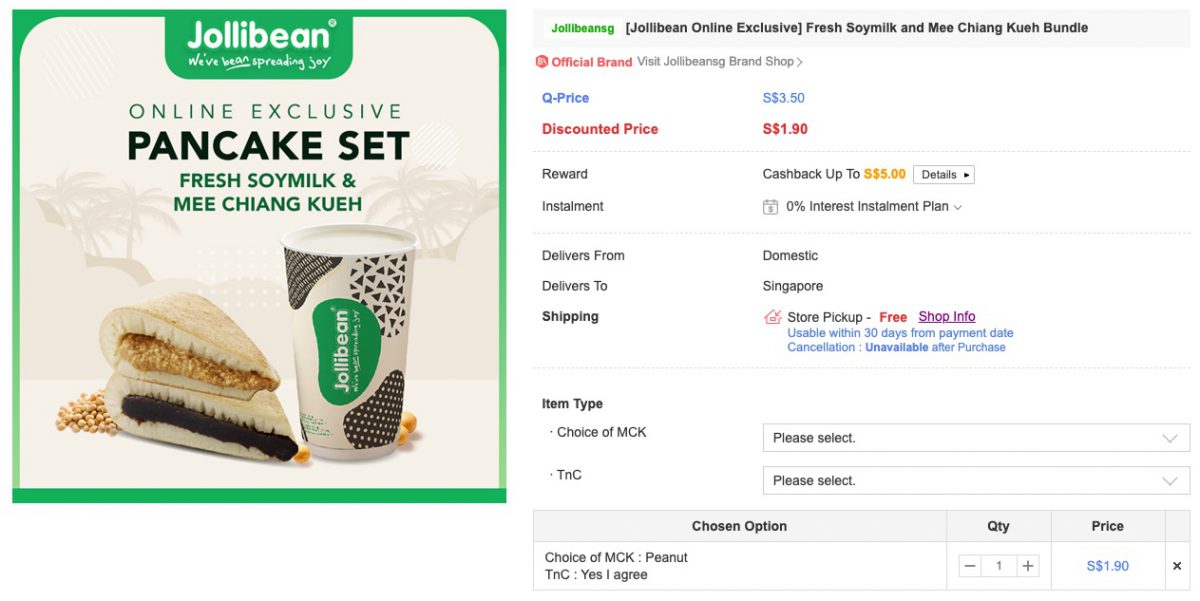
Task: Show cashback reward Details
Action: point(943,175)
